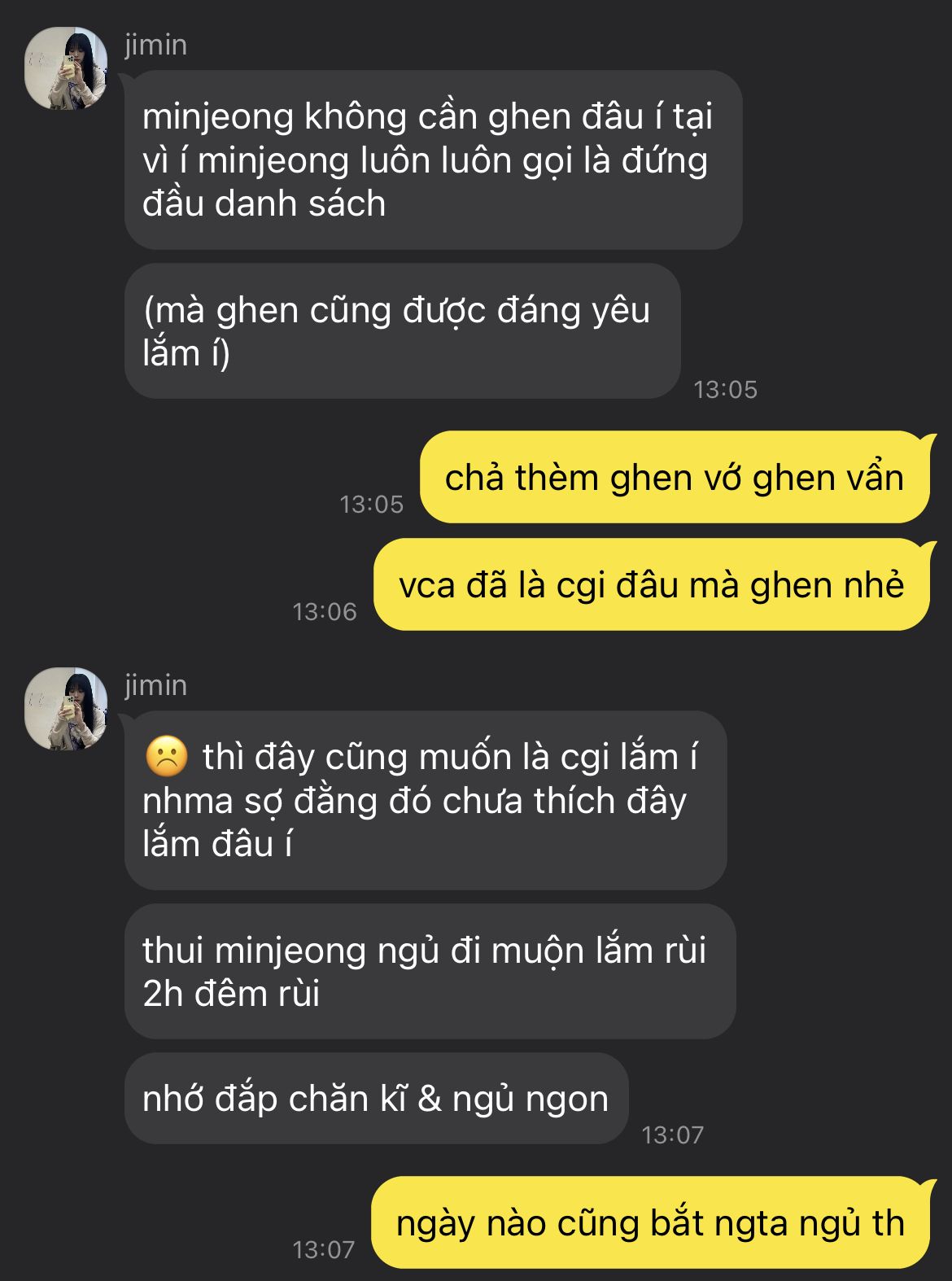Select the 'minjeong không cần ghen đâu' message bubble
This screenshot has width=952, height=1281.
[433, 160]
